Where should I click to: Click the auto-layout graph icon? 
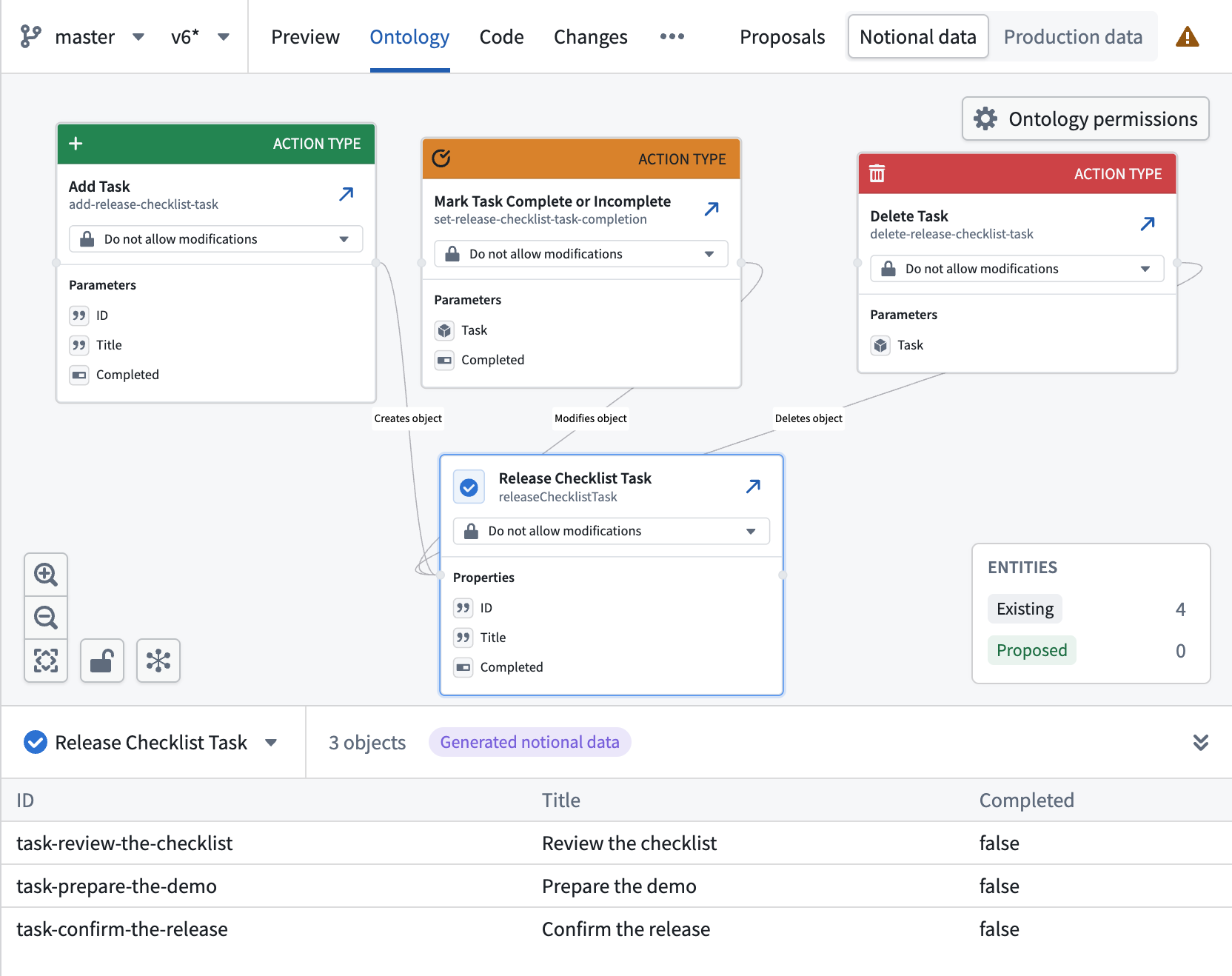(158, 660)
